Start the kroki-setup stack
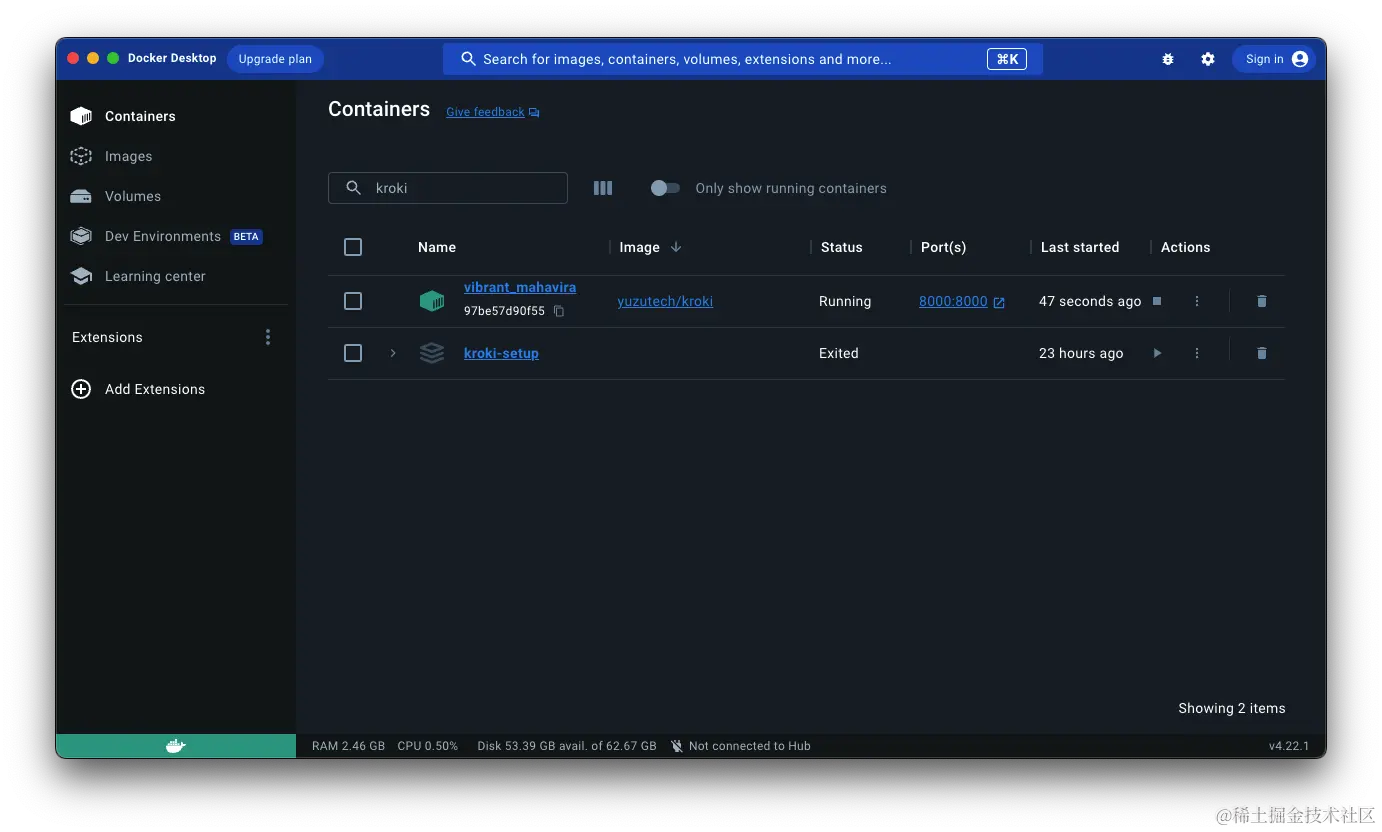 pyautogui.click(x=1157, y=353)
